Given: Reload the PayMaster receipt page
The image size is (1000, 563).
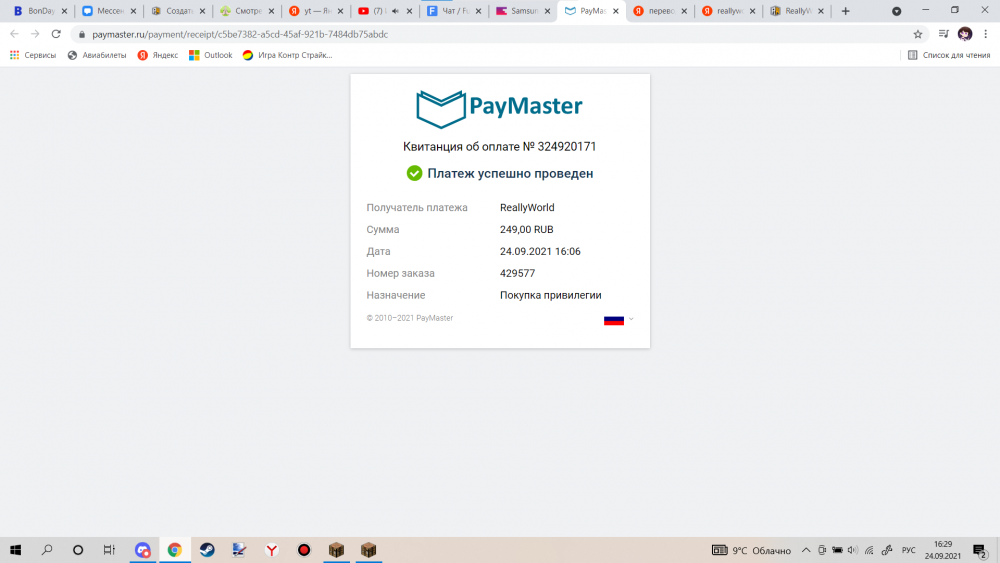Looking at the screenshot, I should click(56, 34).
